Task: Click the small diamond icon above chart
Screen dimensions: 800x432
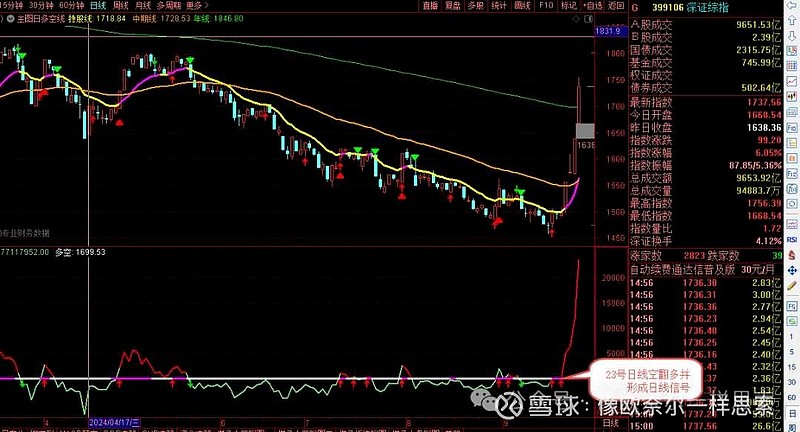Action: [x=577, y=19]
